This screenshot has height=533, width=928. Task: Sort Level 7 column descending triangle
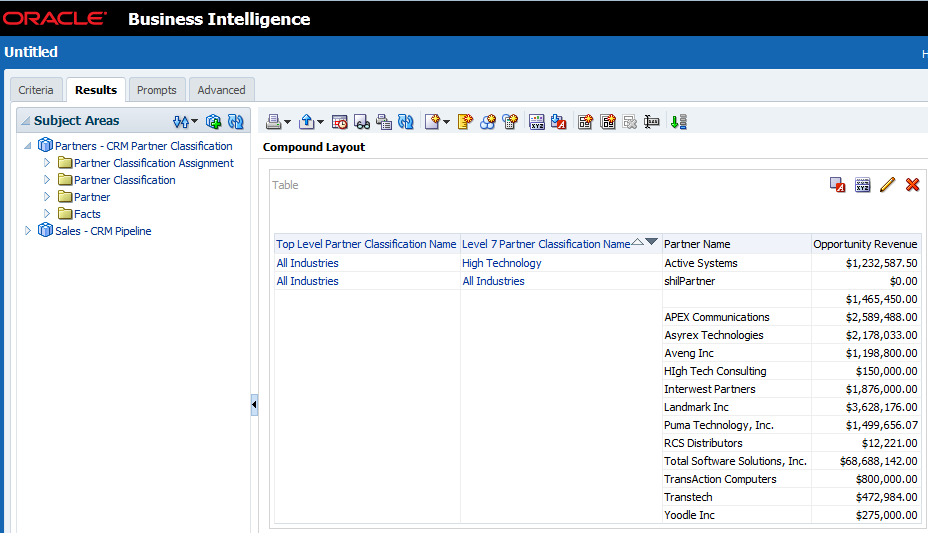pos(652,241)
